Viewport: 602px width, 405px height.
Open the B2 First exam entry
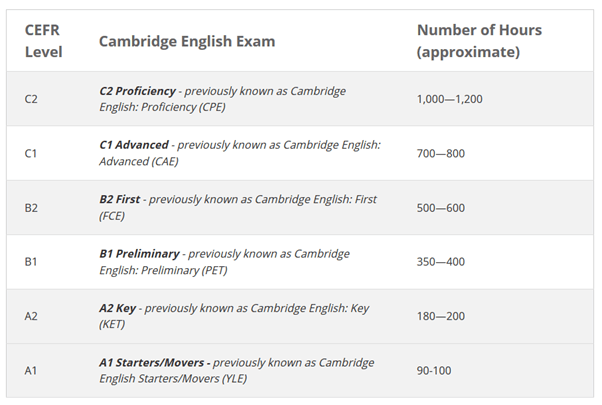[119, 200]
